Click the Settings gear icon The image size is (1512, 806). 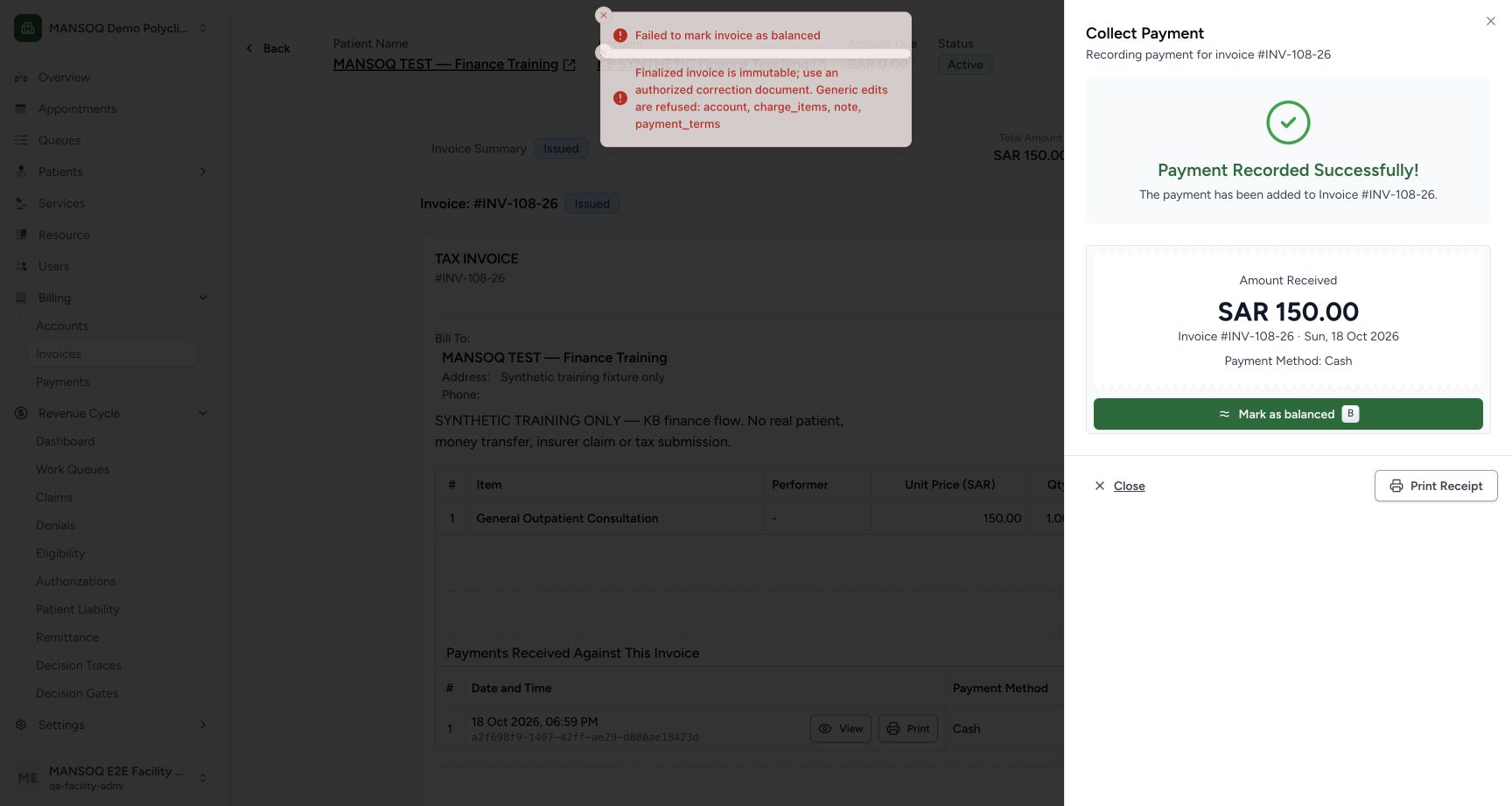pyautogui.click(x=21, y=725)
